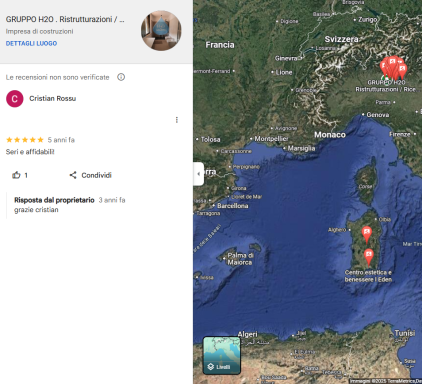This screenshot has height=384, width=422.
Task: Select the Centro estetica Eden map pin
Action: click(x=369, y=257)
